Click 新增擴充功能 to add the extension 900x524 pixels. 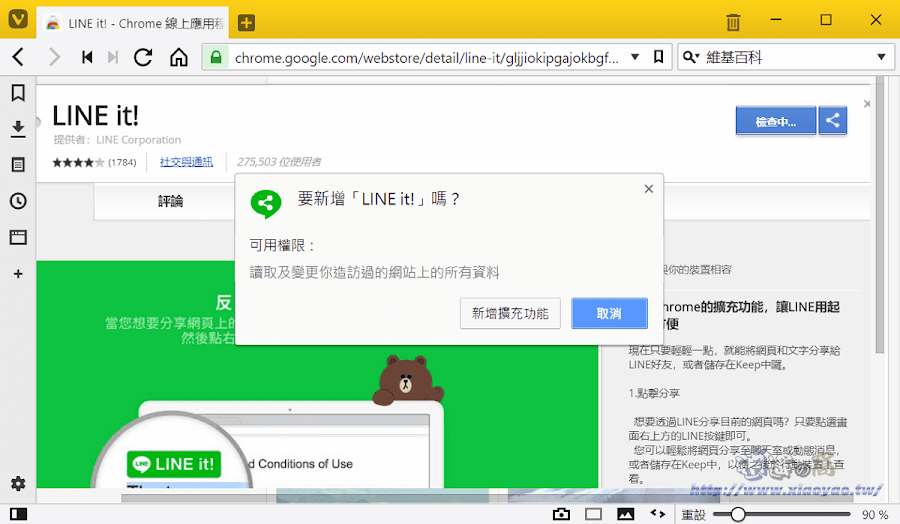510,313
